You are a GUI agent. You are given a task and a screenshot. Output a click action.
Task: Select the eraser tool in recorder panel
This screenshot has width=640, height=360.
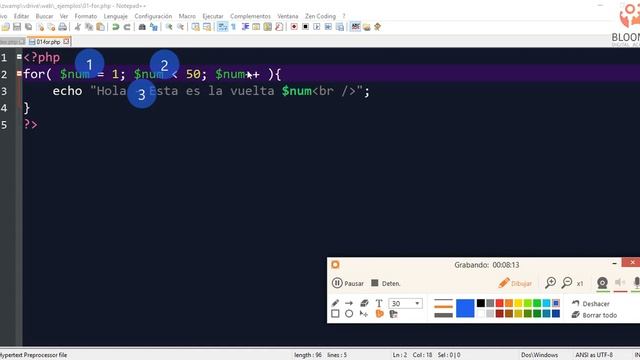[364, 303]
